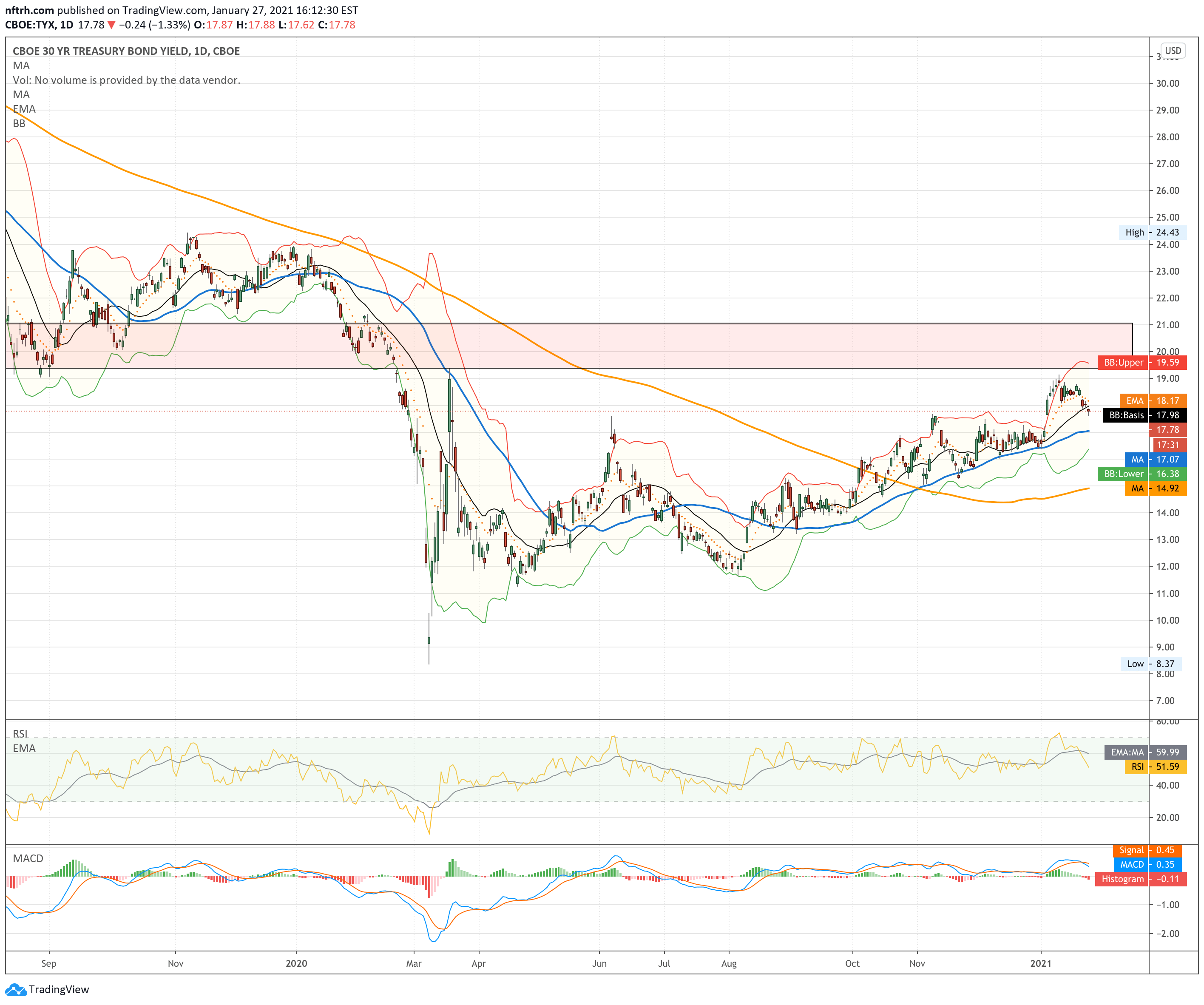Viewport: 1204px width, 1005px height.
Task: Click the USD currency button
Action: pos(1173,51)
